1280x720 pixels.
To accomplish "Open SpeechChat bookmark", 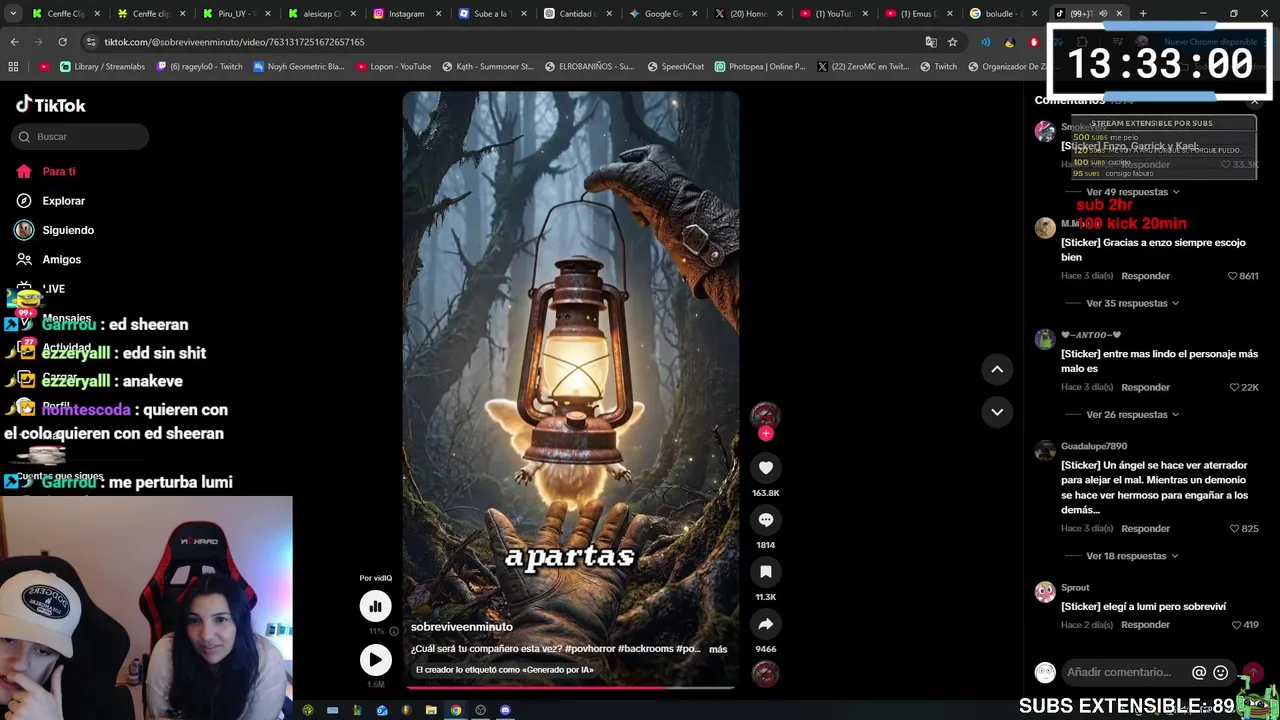I will point(676,67).
